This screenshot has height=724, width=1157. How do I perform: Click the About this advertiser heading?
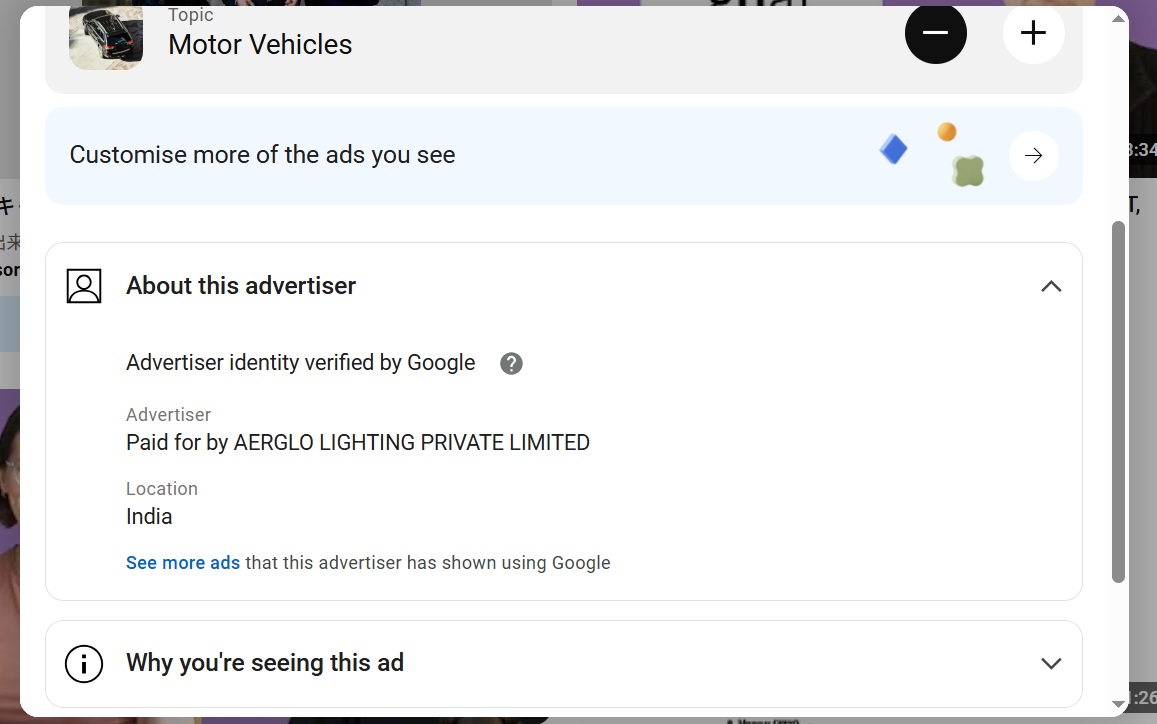click(x=241, y=286)
